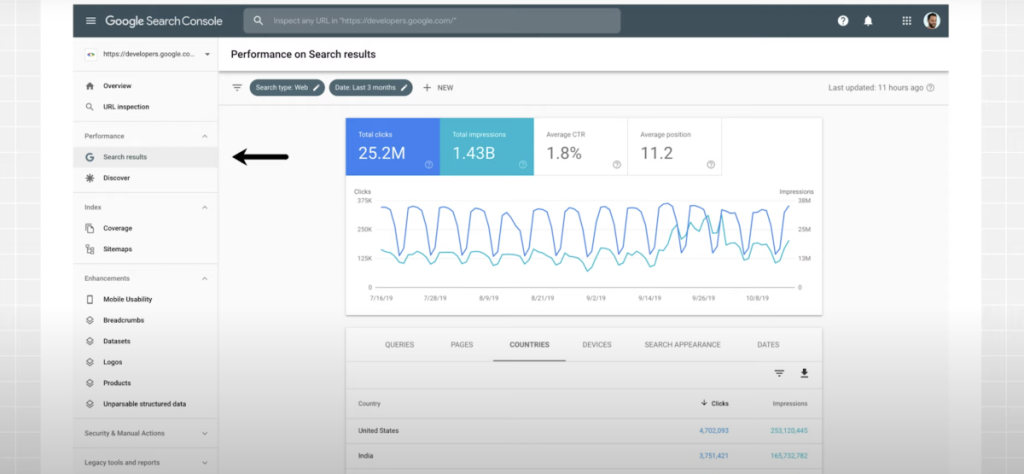Click the Sitemaps tree icon

click(x=90, y=249)
